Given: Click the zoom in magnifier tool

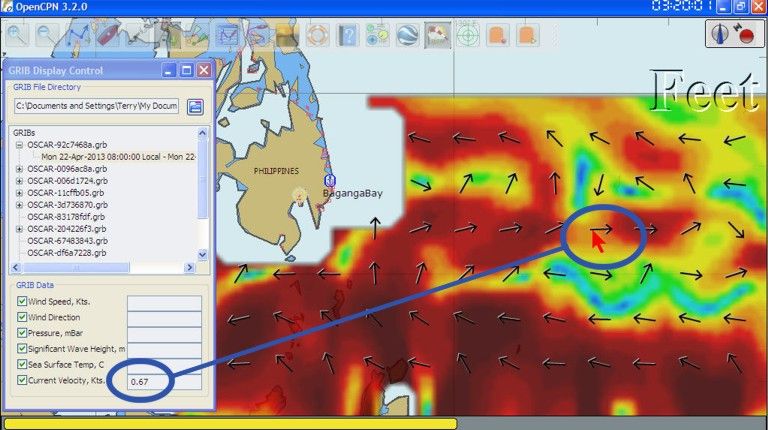Looking at the screenshot, I should (x=17, y=35).
